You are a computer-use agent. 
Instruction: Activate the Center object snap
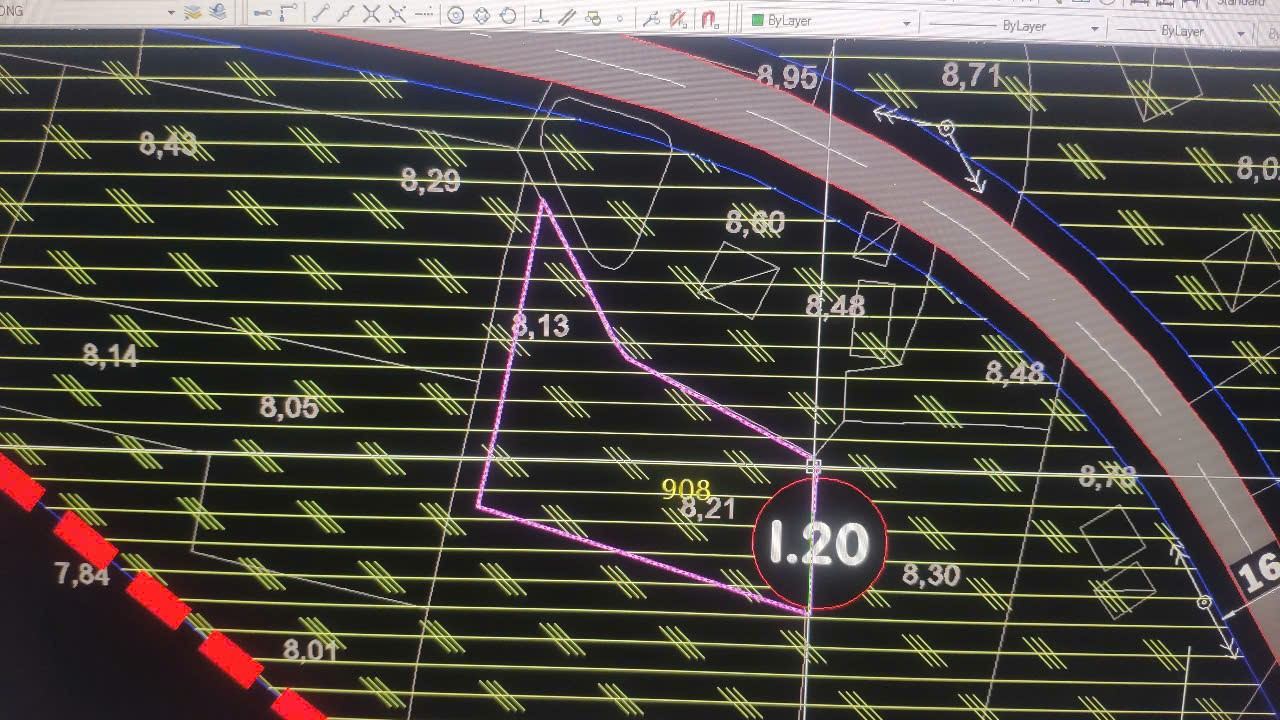456,16
